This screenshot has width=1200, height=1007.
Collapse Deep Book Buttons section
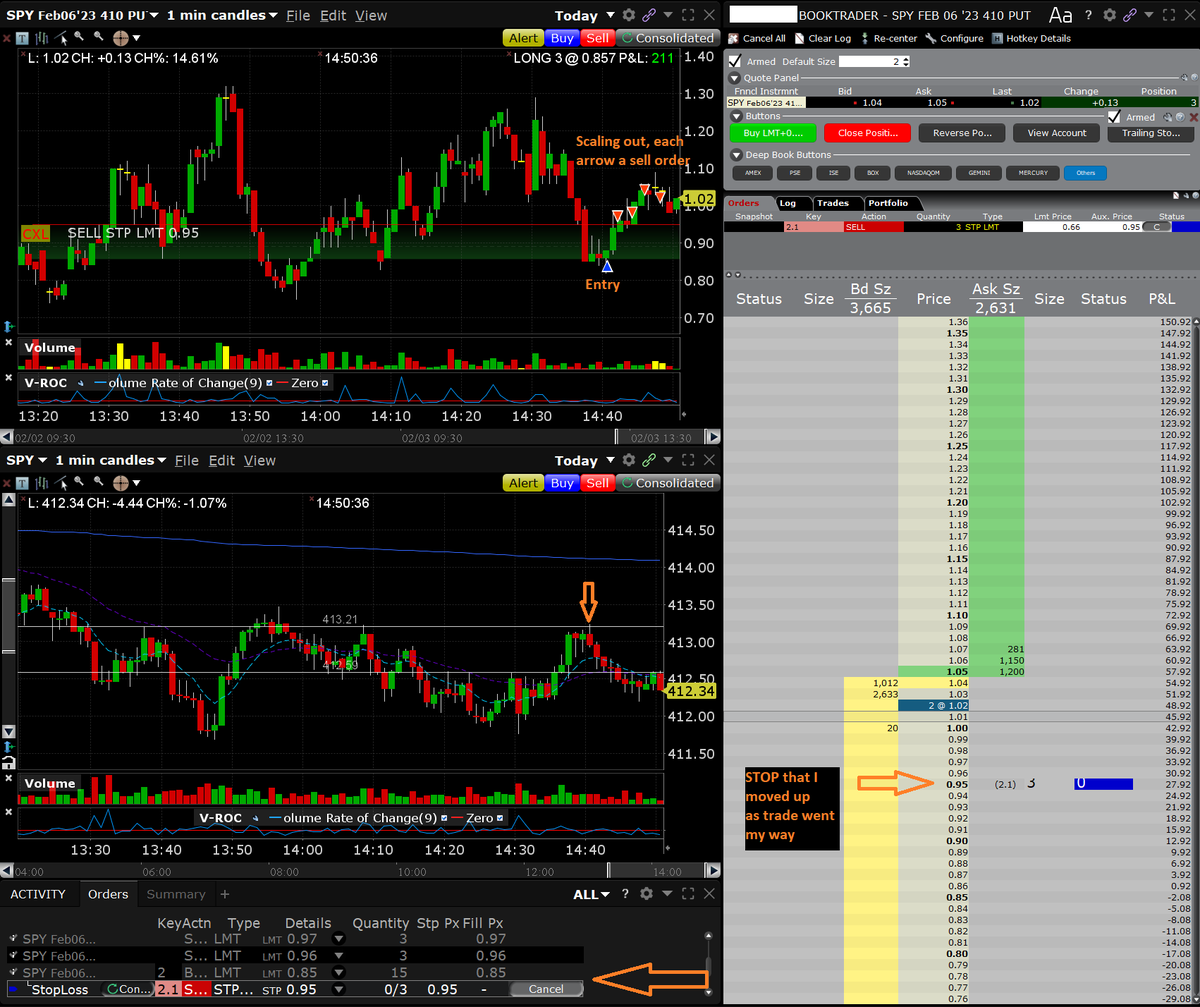pyautogui.click(x=736, y=155)
